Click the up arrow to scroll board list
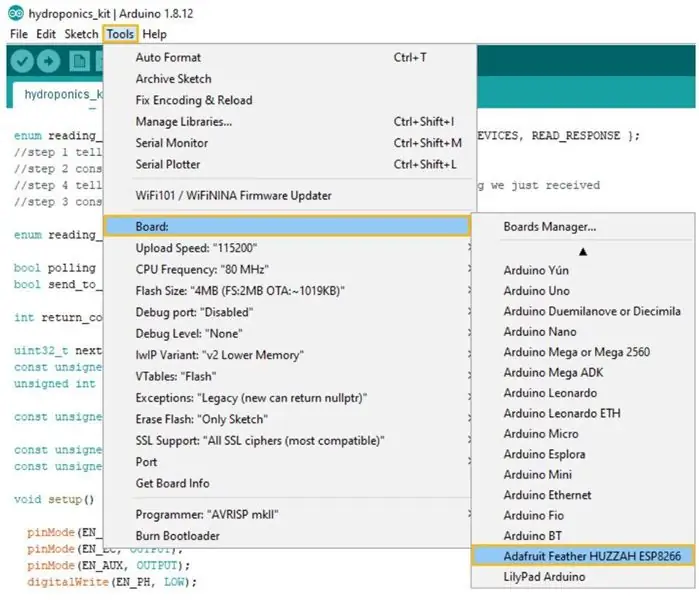 (583, 252)
